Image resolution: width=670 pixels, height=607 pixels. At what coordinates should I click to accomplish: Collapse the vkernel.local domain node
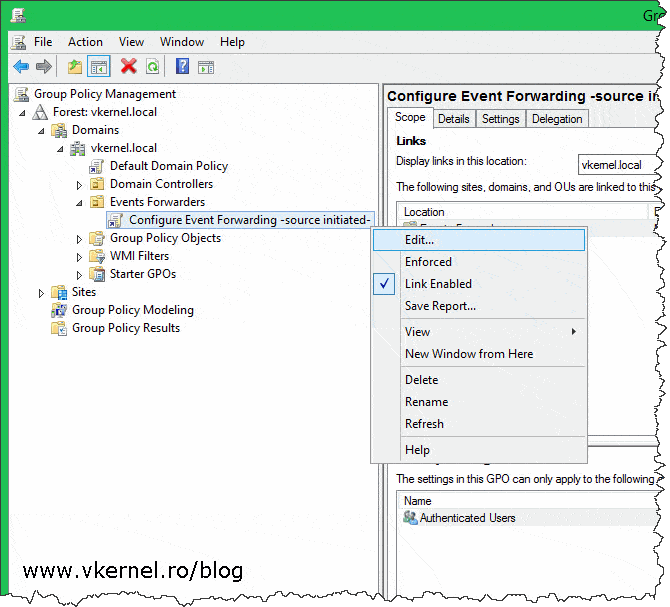(60, 149)
